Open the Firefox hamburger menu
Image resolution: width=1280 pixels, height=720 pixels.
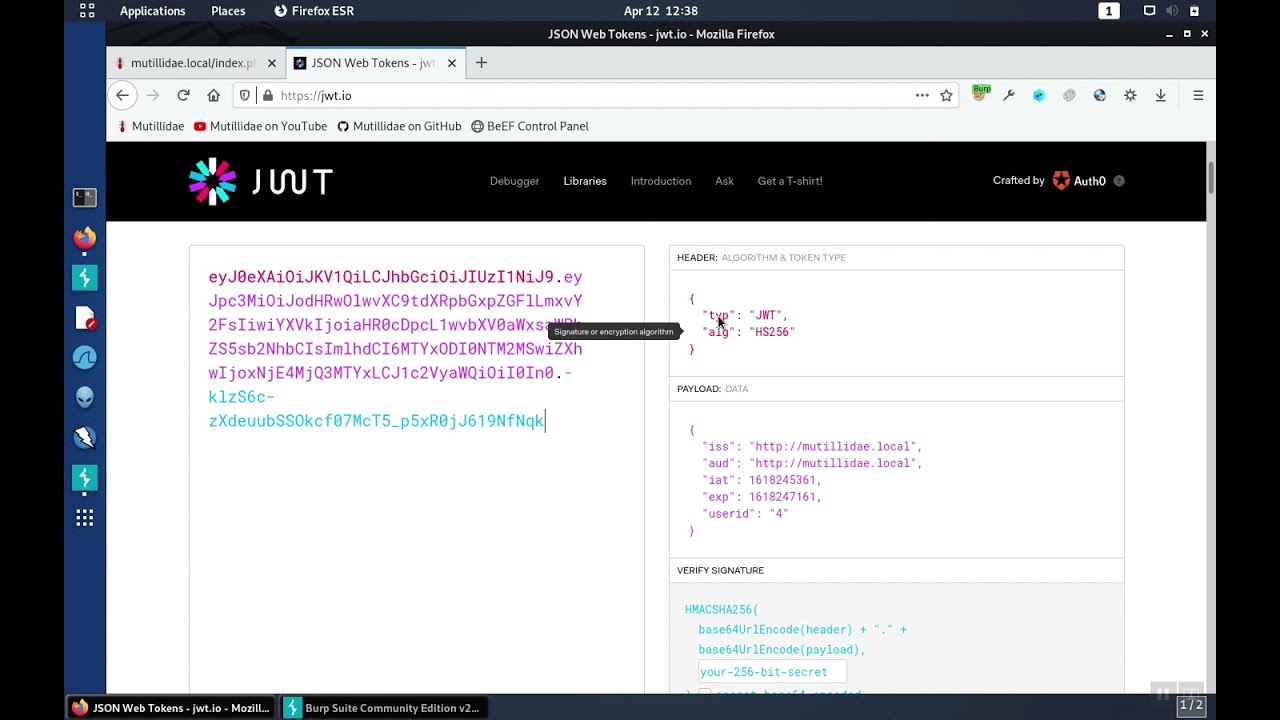click(x=1198, y=95)
